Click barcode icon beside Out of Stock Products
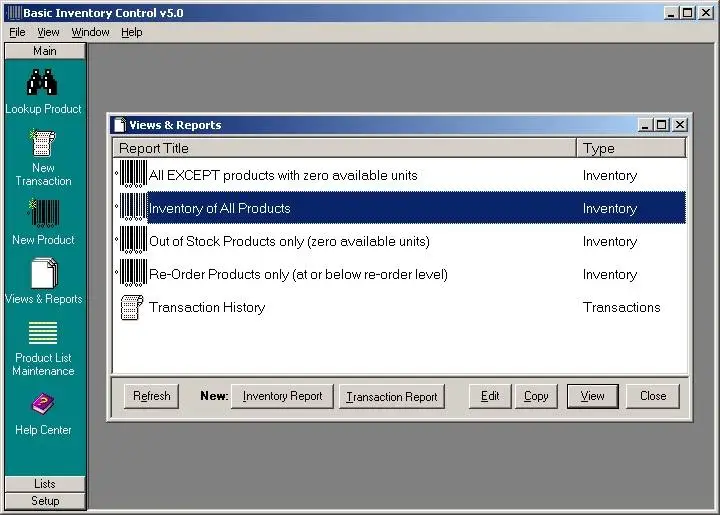The width and height of the screenshot is (720, 515). pos(133,240)
